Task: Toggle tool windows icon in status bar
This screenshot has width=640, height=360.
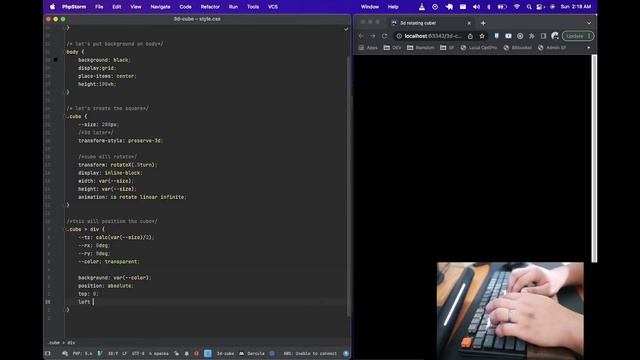Action: (x=48, y=353)
